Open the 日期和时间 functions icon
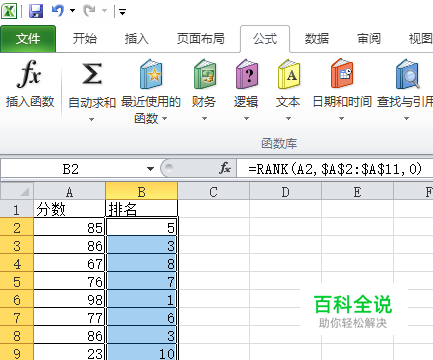 tap(342, 74)
